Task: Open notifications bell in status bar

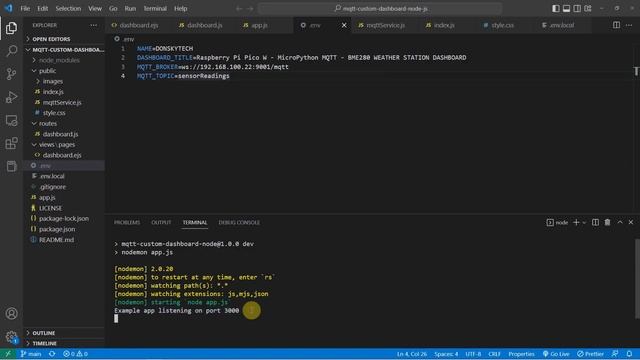Action: (629, 354)
